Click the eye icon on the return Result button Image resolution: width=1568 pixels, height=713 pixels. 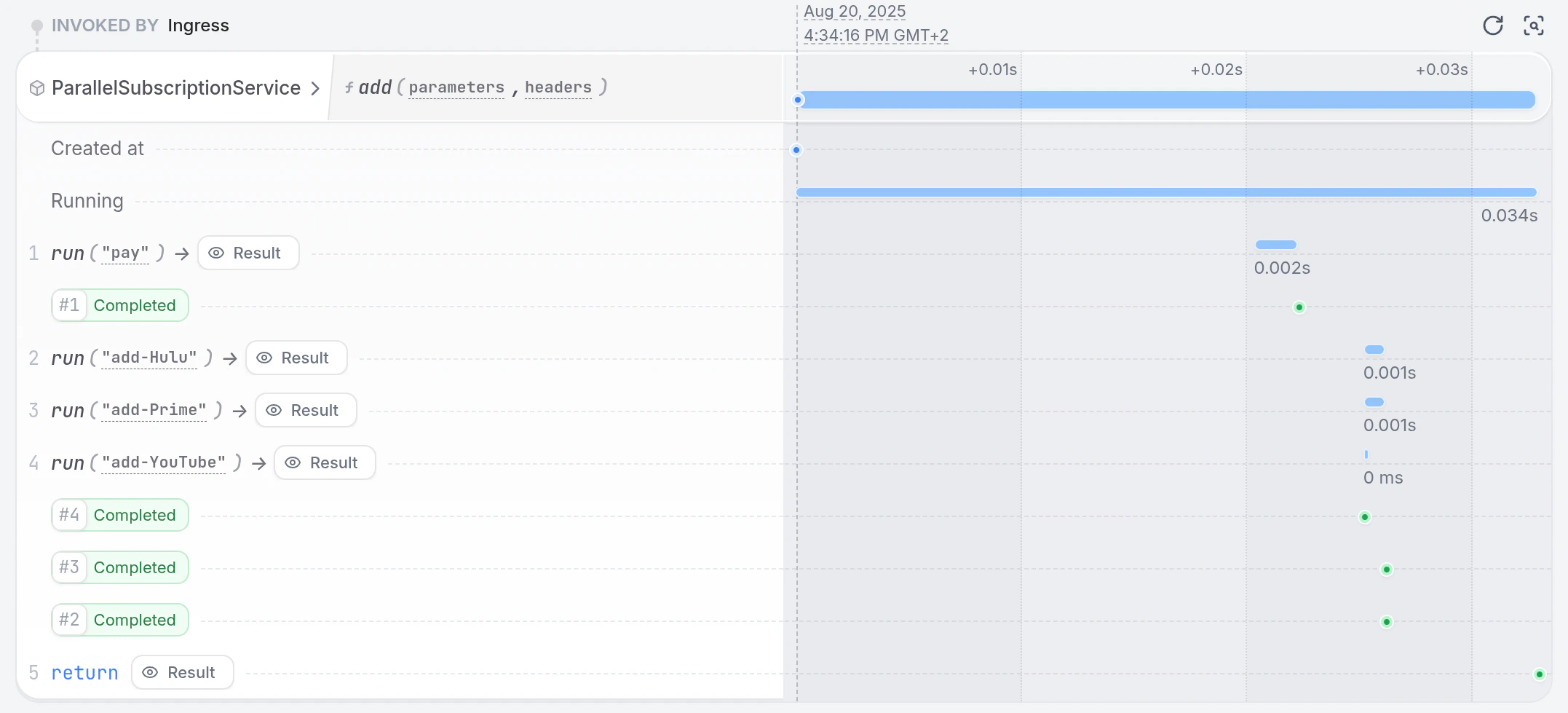click(151, 672)
